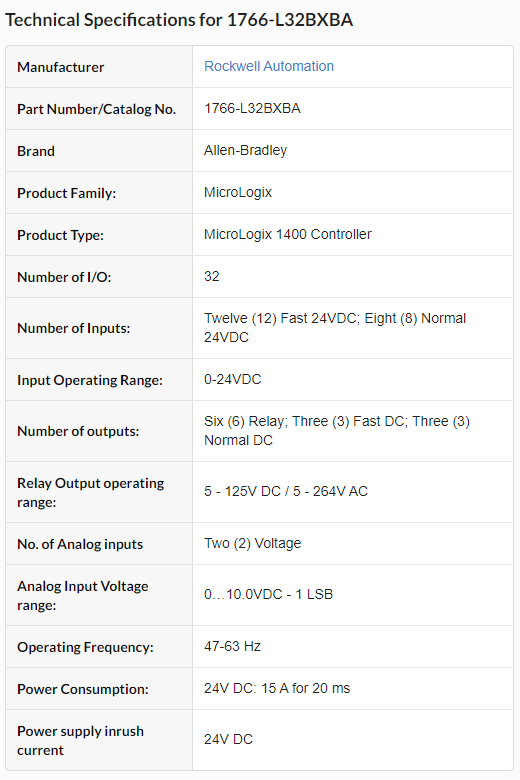Click the MicroLogix product family value
Viewport: 520px width, 780px height.
[238, 192]
